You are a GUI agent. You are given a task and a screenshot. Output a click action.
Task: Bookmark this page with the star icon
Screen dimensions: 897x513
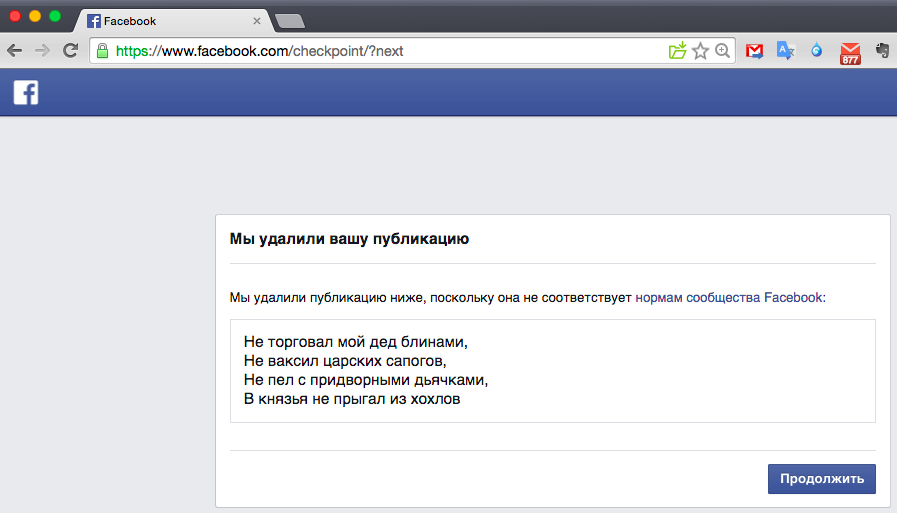(x=700, y=50)
